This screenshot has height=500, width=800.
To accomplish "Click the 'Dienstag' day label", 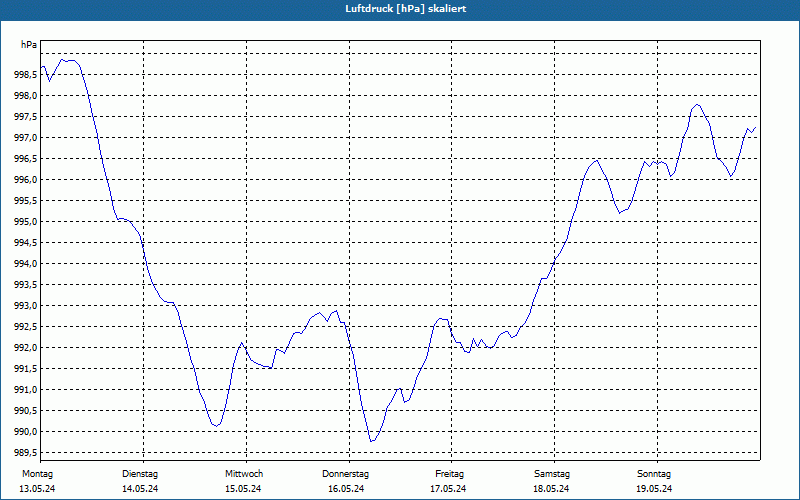I will pyautogui.click(x=140, y=474).
